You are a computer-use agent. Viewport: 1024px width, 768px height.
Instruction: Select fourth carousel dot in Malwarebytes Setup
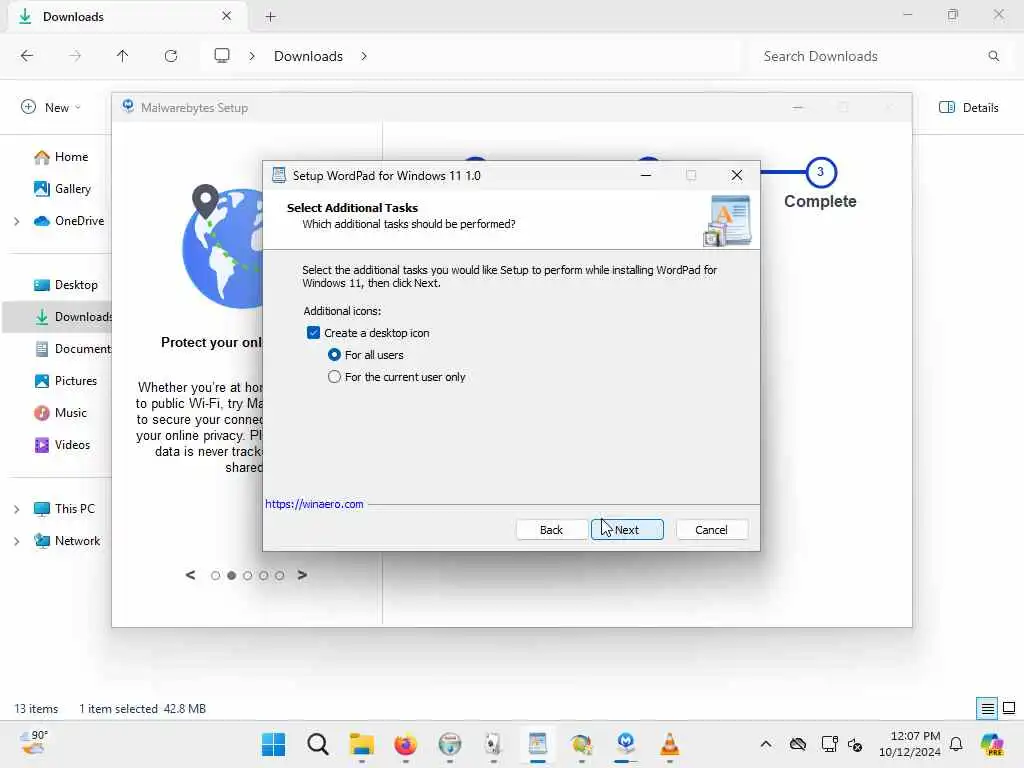(263, 575)
